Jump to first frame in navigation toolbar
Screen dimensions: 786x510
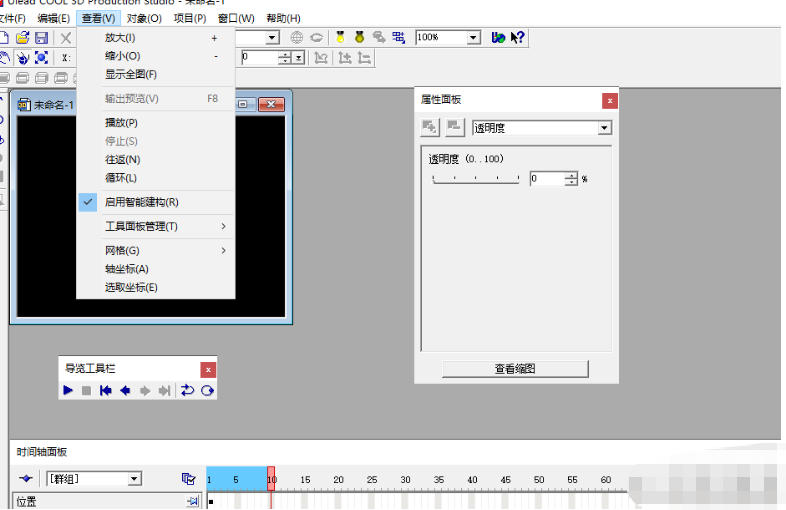(x=105, y=390)
